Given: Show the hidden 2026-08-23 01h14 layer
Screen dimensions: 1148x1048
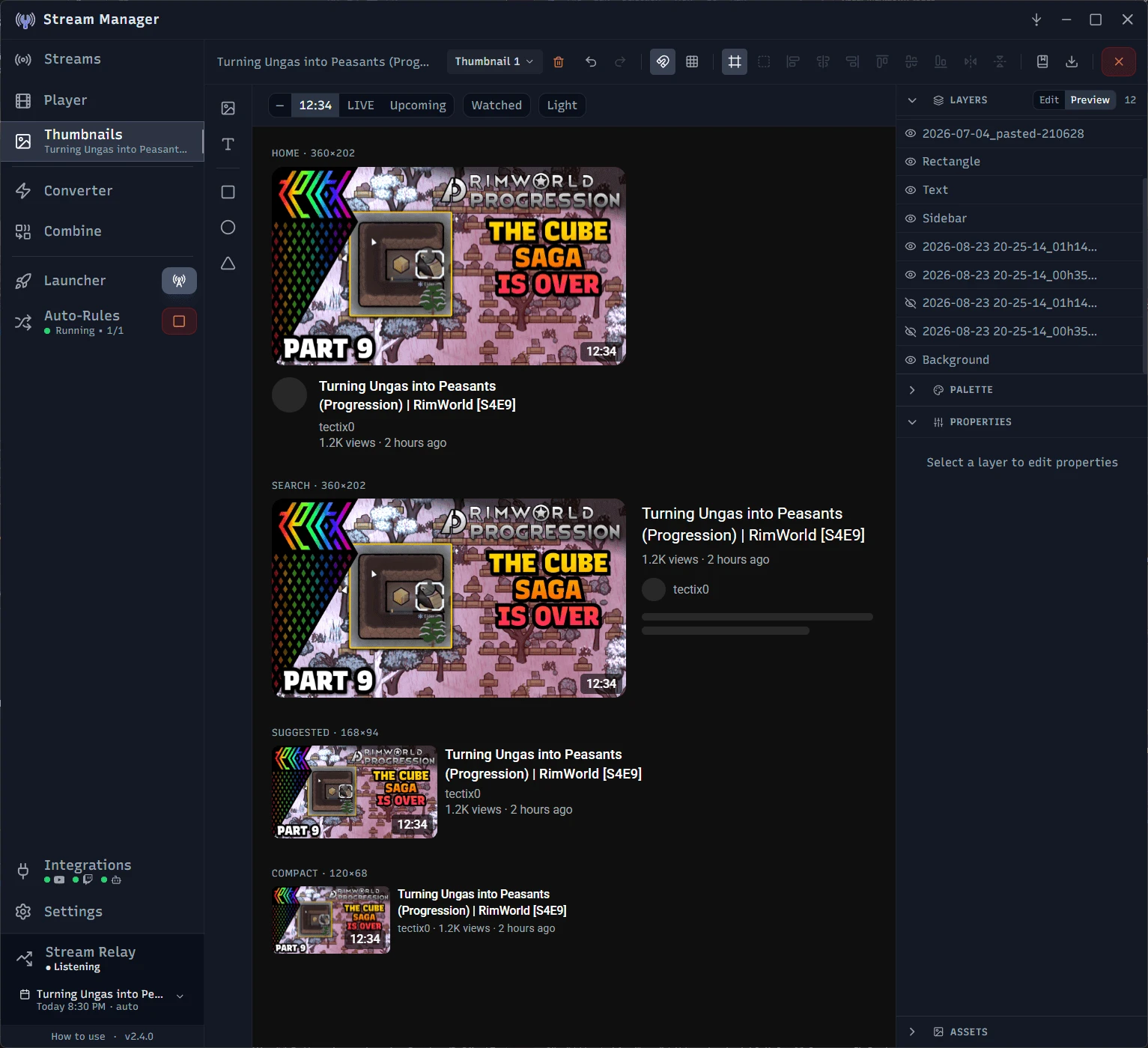Looking at the screenshot, I should (x=911, y=303).
